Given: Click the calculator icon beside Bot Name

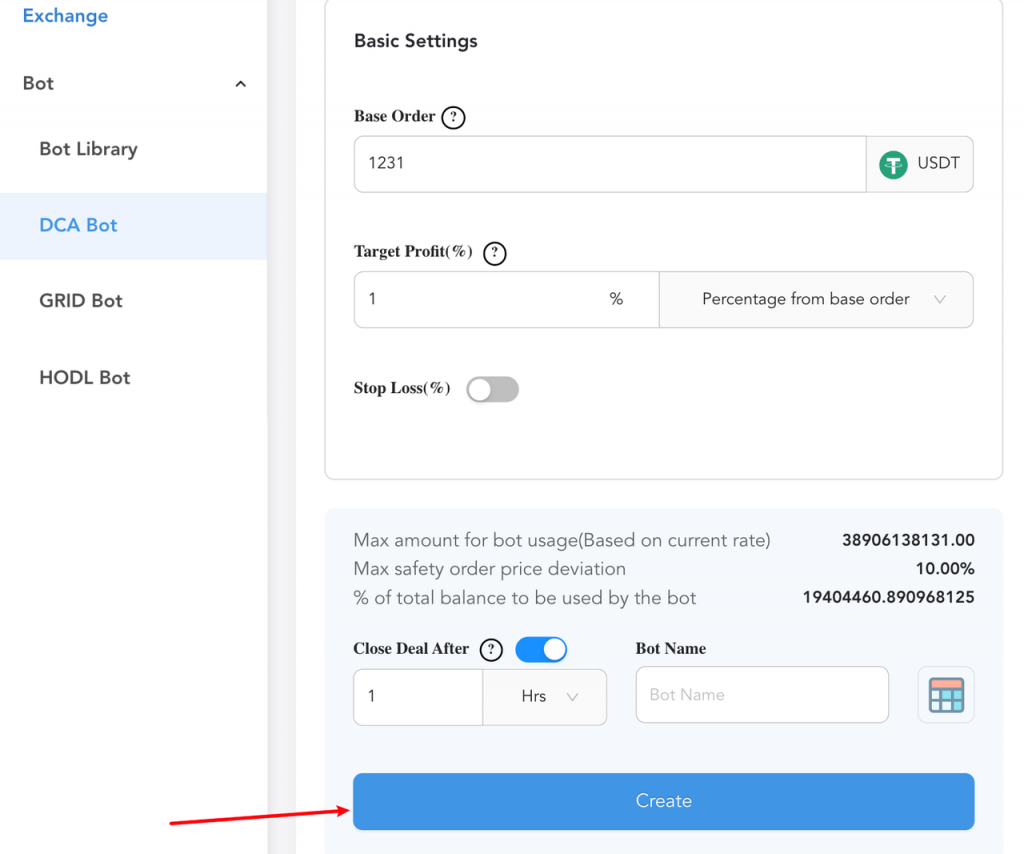Looking at the screenshot, I should click(x=945, y=695).
